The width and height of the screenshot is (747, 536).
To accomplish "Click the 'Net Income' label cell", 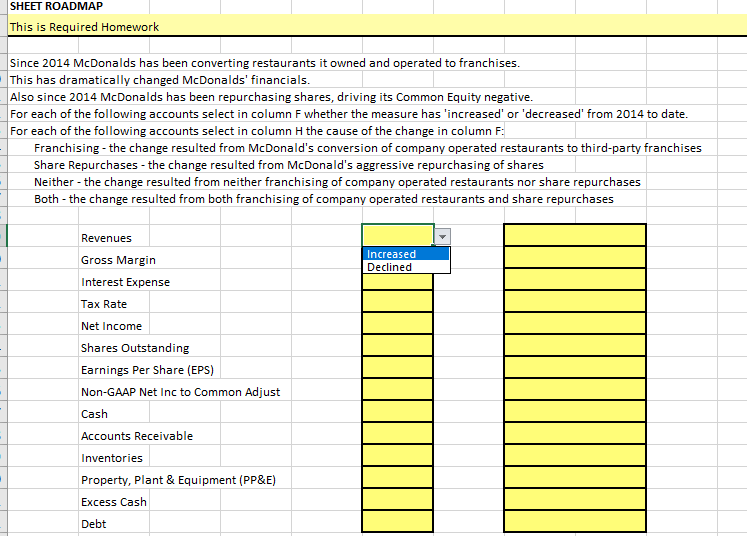I will click(111, 326).
